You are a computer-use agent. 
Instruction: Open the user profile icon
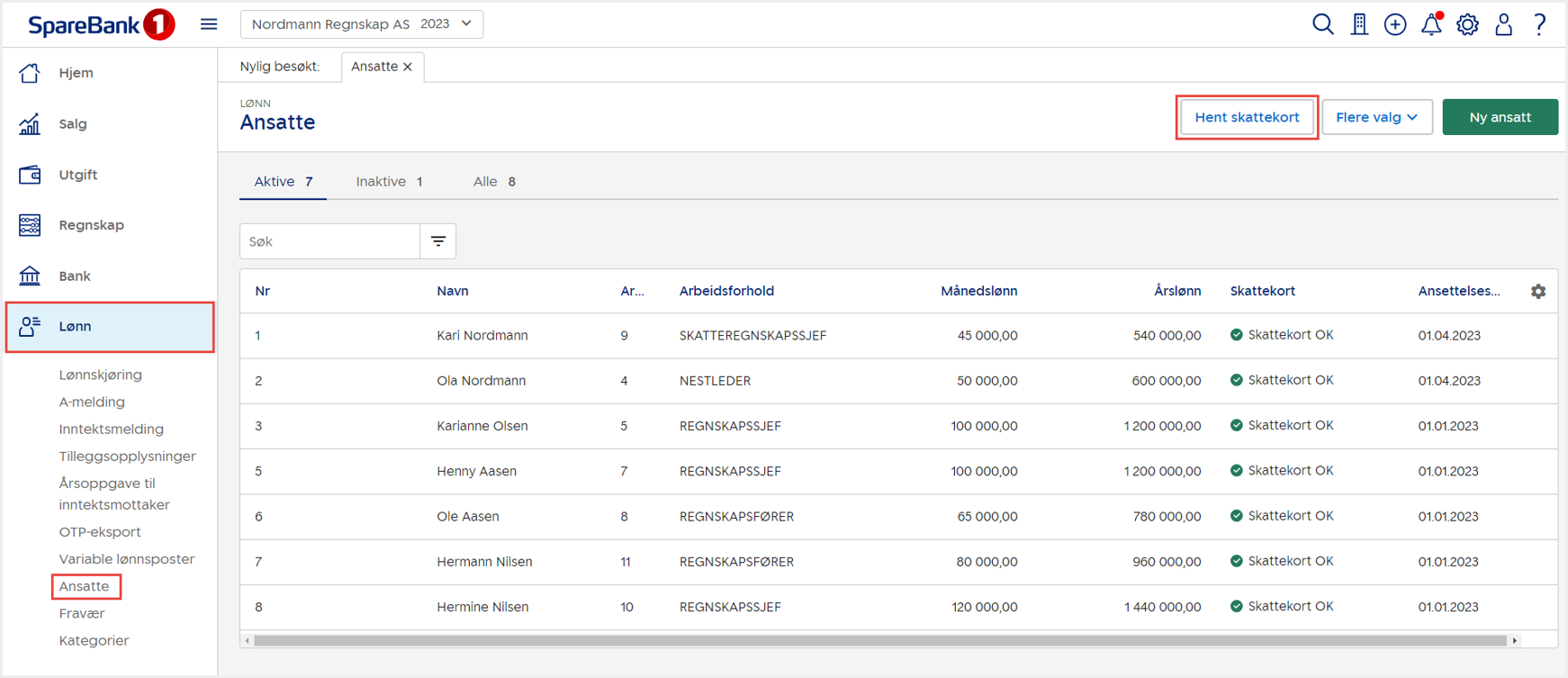1503,24
